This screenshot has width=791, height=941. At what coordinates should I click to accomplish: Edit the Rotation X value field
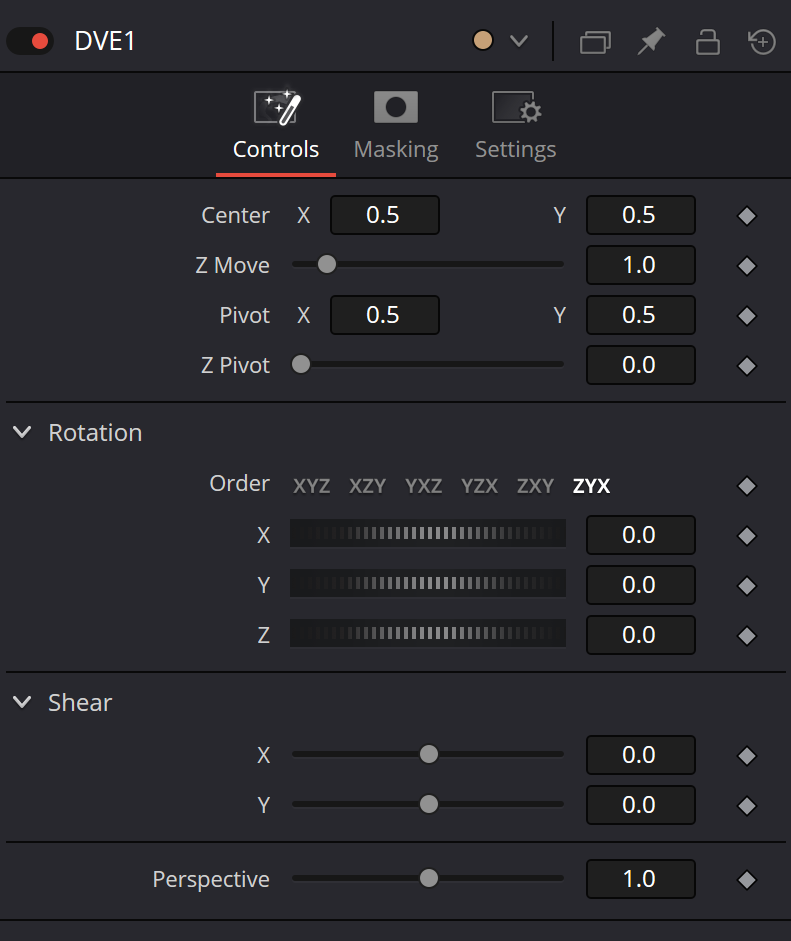pos(640,535)
